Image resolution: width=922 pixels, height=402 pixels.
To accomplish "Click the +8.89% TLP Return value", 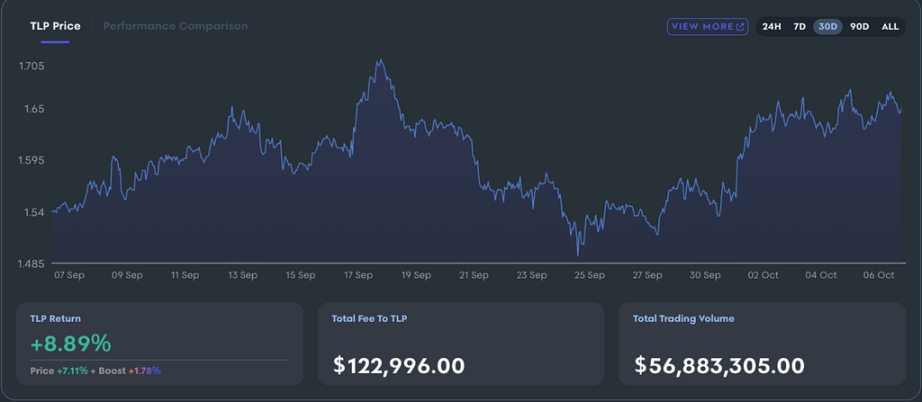I will pos(71,343).
